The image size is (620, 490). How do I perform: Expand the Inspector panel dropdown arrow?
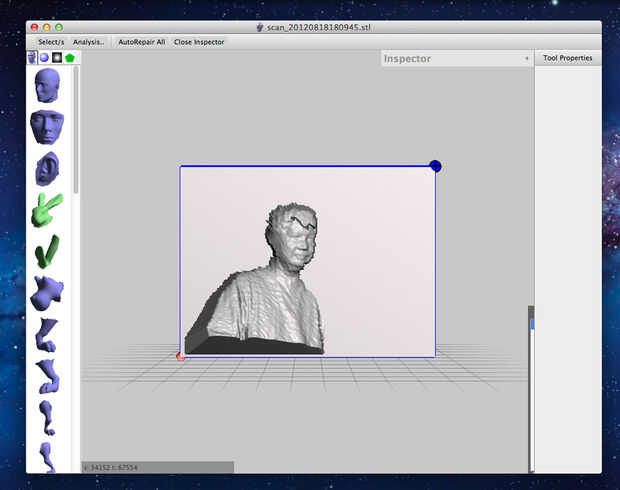pos(526,59)
